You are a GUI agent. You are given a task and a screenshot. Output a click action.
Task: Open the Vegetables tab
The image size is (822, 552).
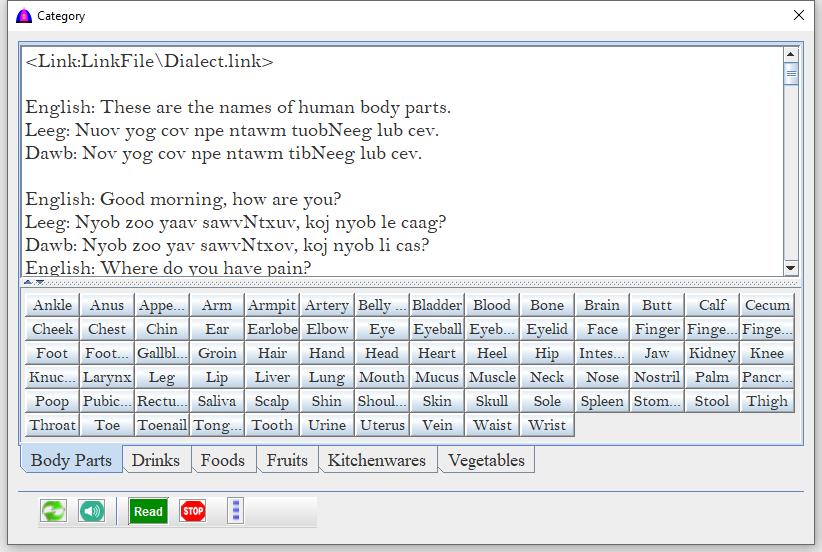click(486, 460)
